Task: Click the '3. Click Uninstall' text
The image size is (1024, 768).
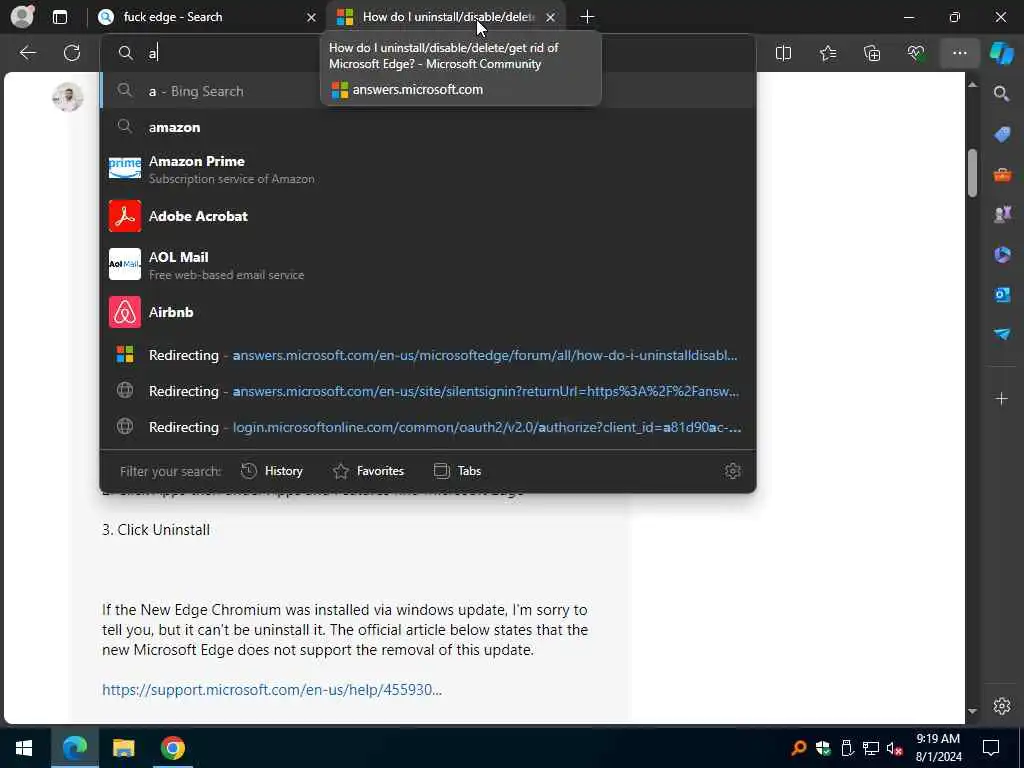Action: pyautogui.click(x=156, y=530)
